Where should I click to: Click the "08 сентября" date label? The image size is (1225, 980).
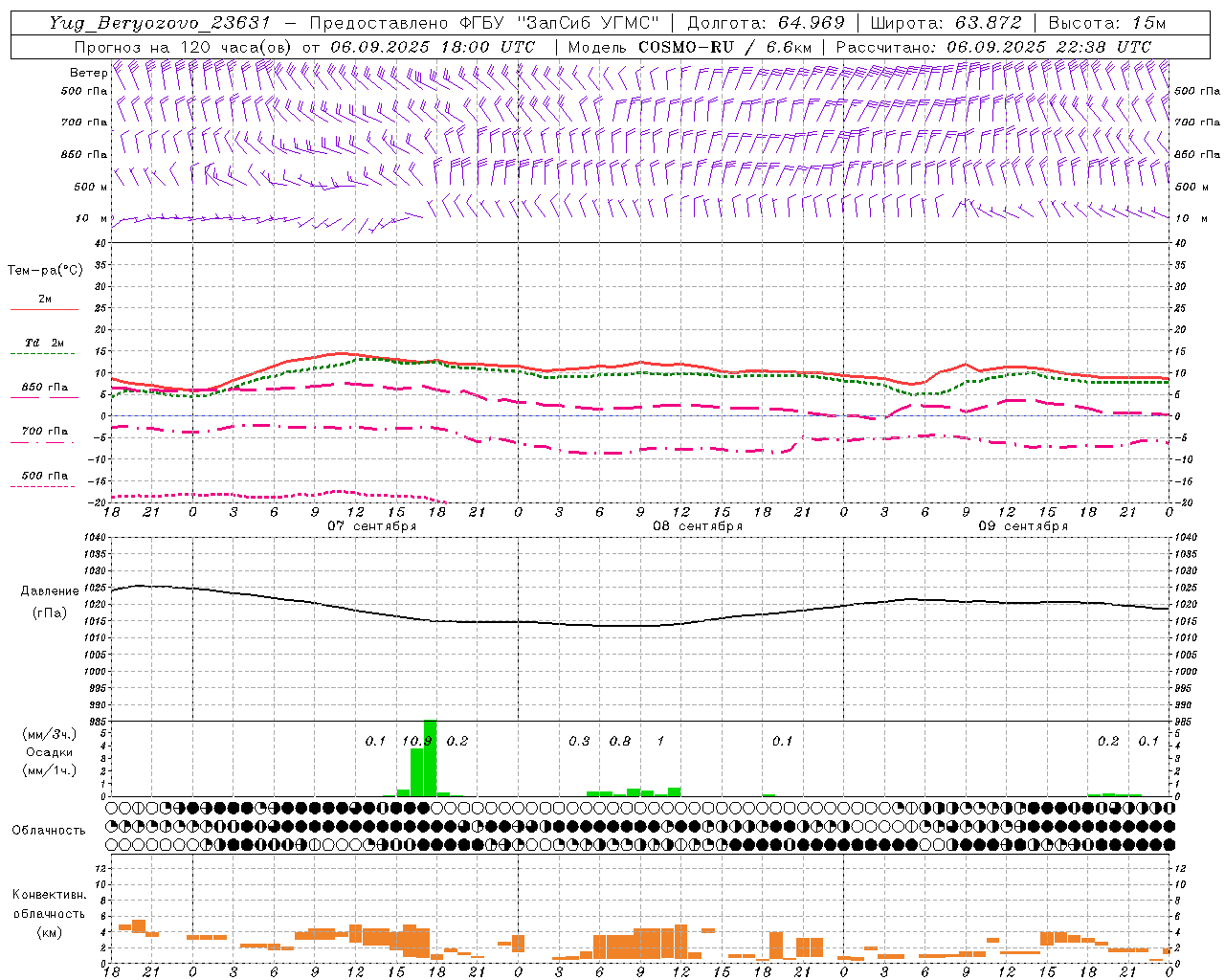point(698,526)
